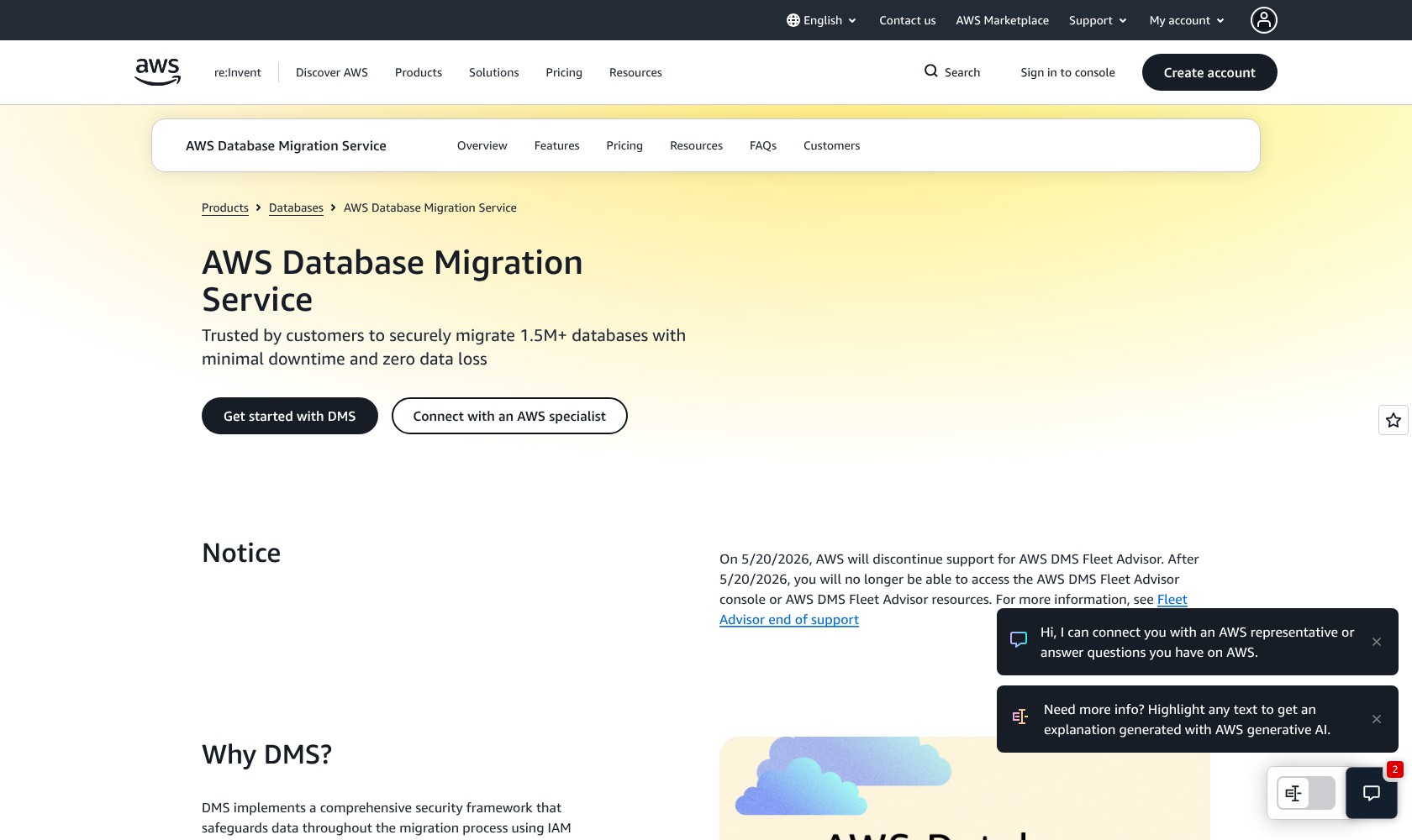Open the Resources menu in main nav
1412x840 pixels.
(635, 72)
